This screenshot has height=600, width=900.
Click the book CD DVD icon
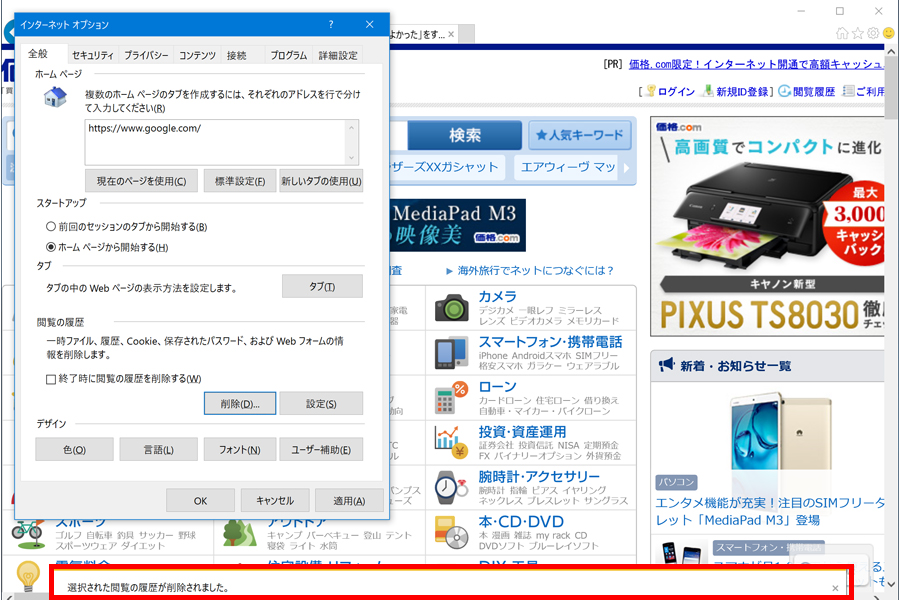point(451,532)
